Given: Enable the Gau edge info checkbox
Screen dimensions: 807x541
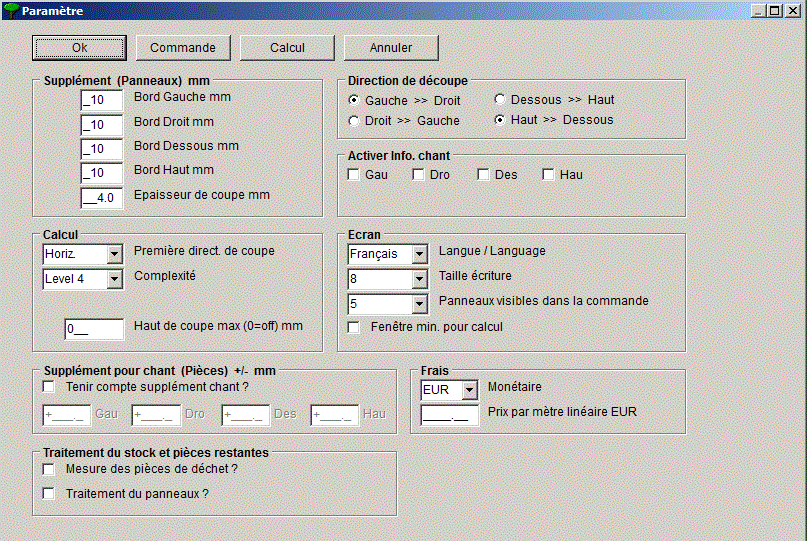Looking at the screenshot, I should 354,175.
